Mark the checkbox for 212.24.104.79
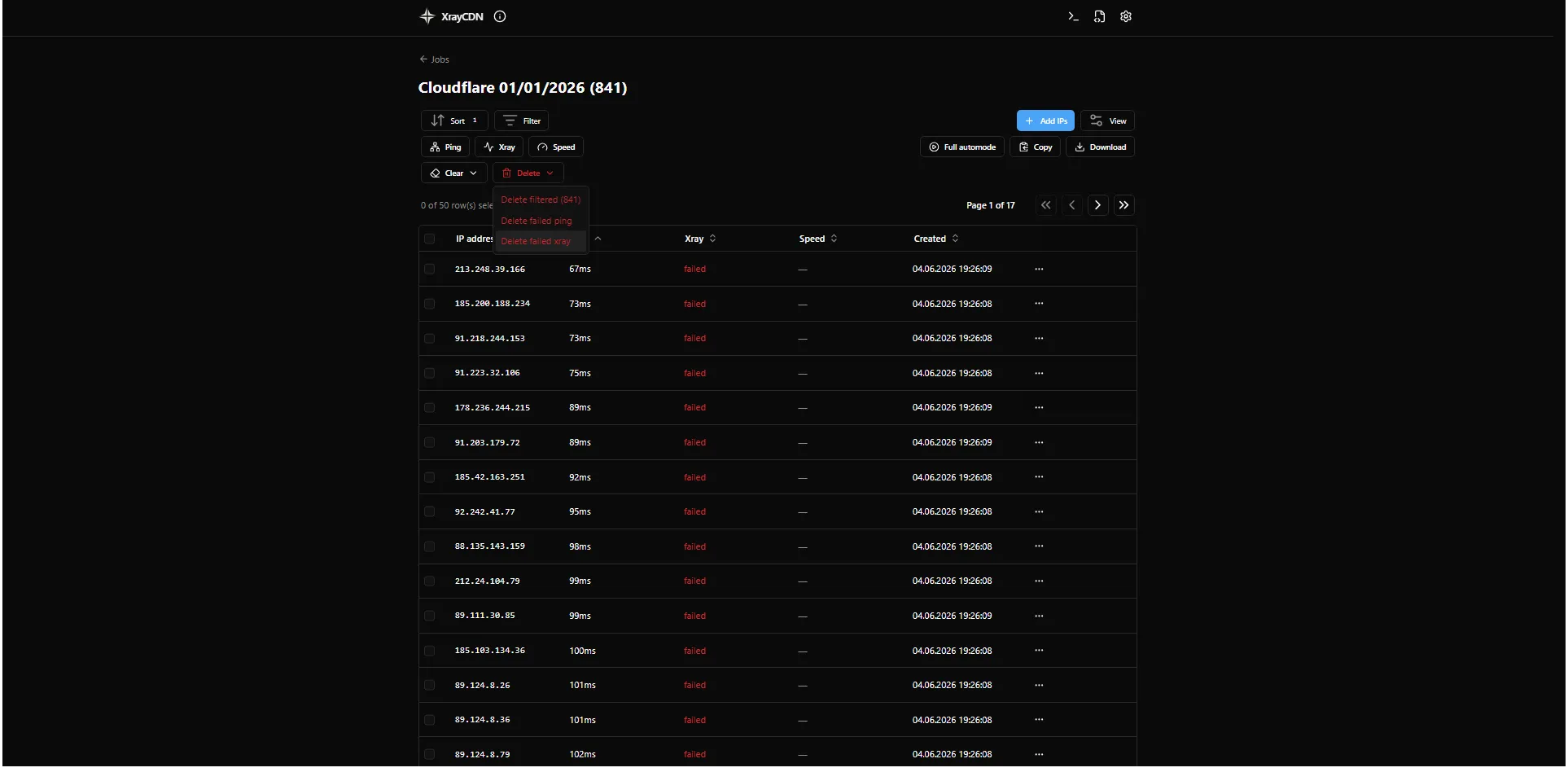Image resolution: width=1568 pixels, height=772 pixels. (x=430, y=581)
